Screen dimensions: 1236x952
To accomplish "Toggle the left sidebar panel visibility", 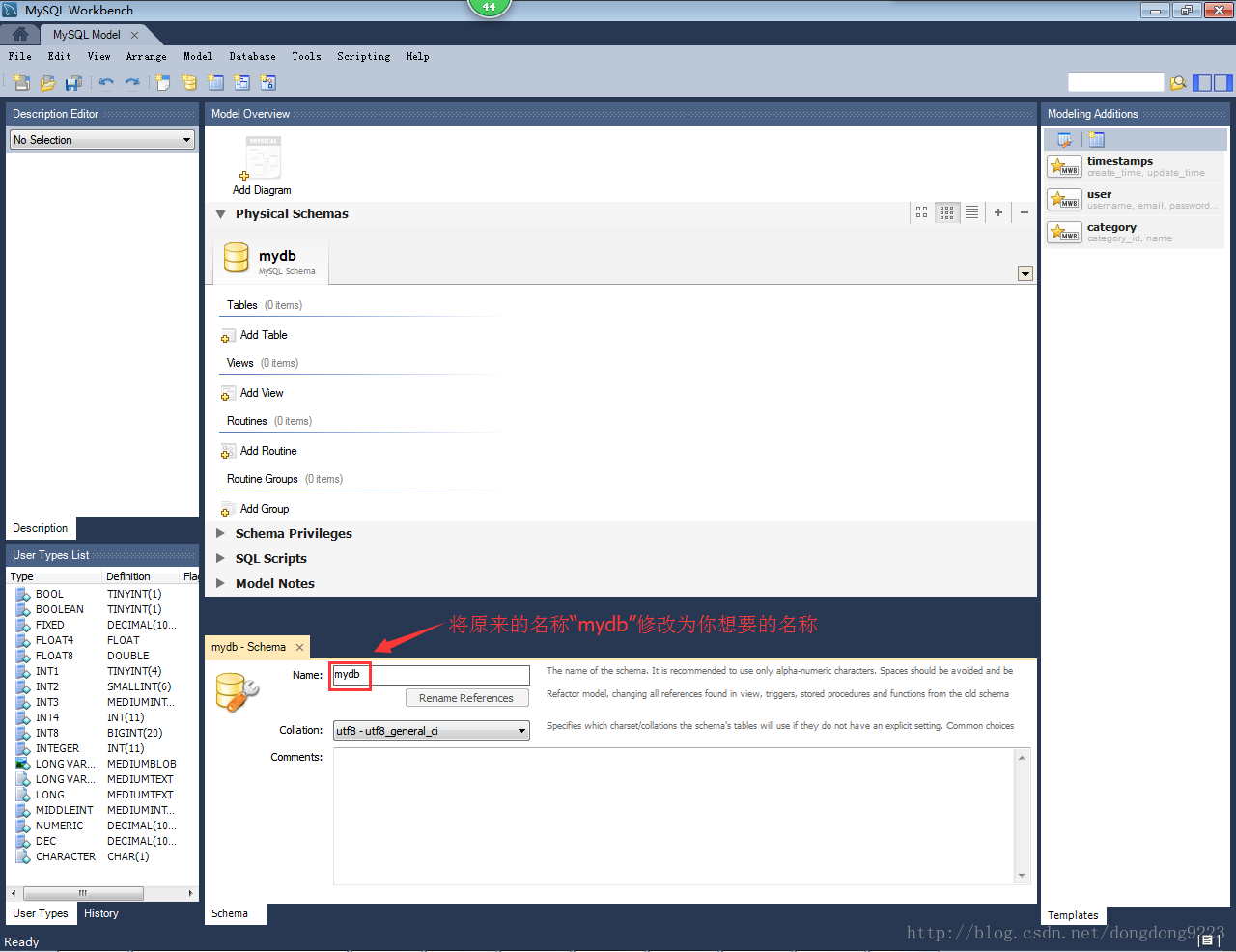I will pyautogui.click(x=1202, y=83).
